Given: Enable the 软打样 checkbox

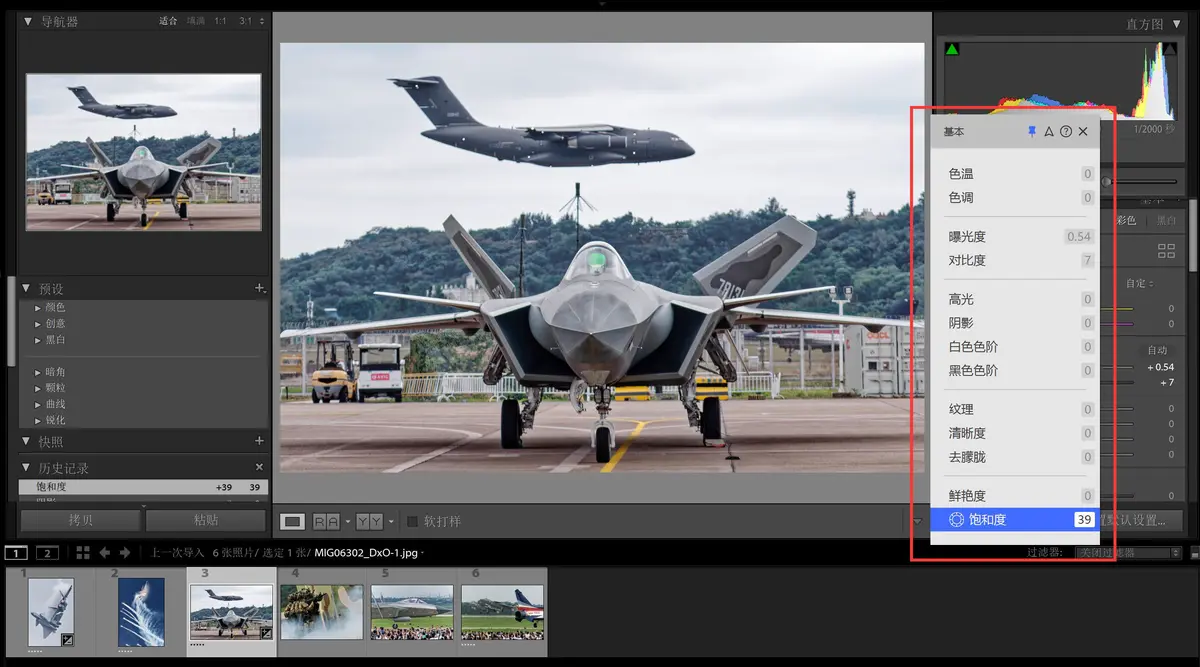Looking at the screenshot, I should pyautogui.click(x=412, y=521).
